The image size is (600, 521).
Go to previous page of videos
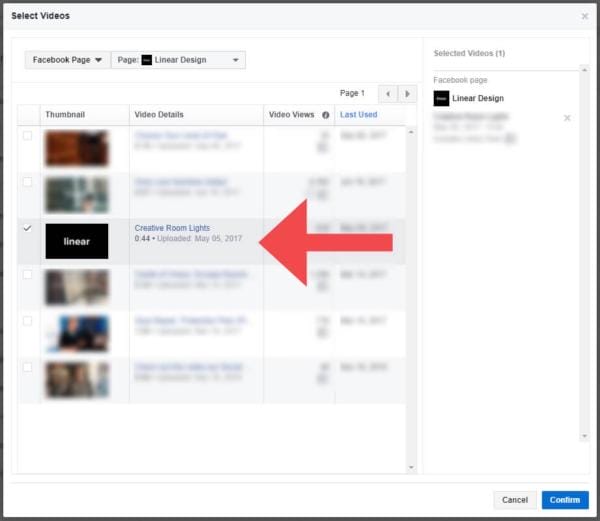click(x=388, y=94)
